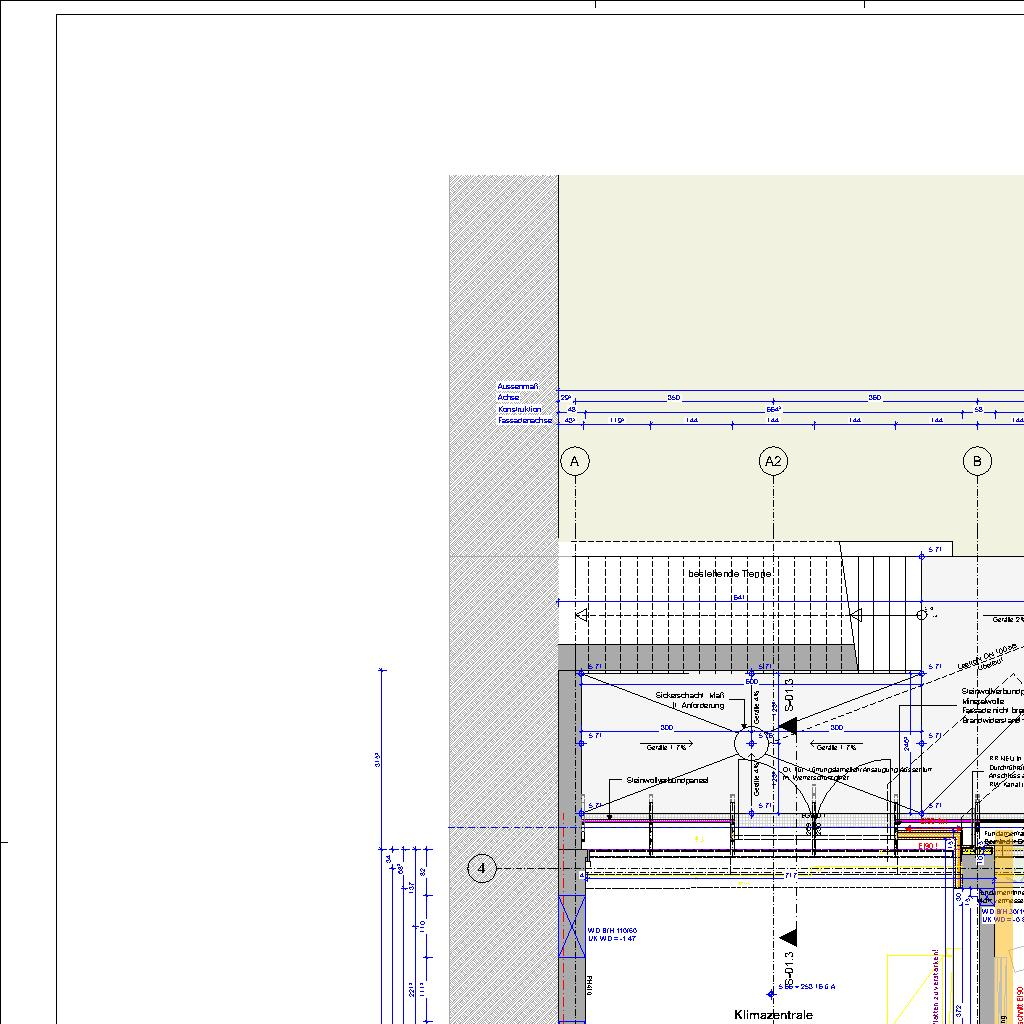Click the blue WD B/H 110/60 annotation

point(612,930)
